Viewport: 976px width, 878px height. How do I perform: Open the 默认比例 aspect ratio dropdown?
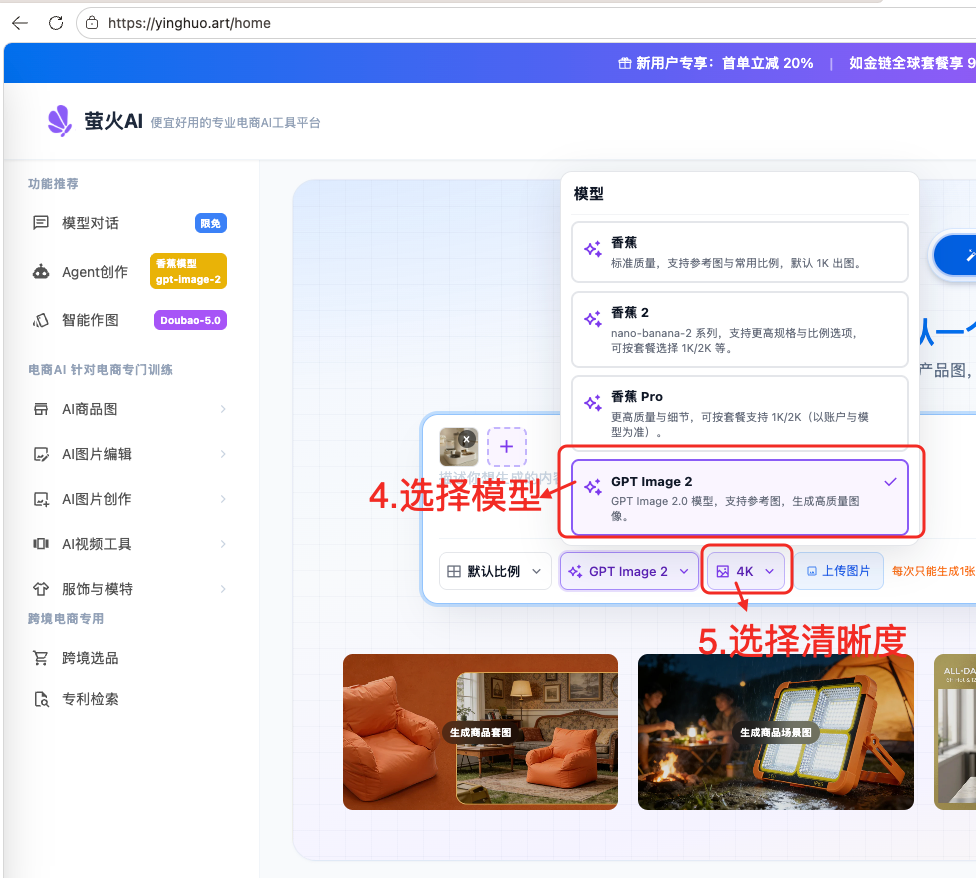(x=495, y=571)
